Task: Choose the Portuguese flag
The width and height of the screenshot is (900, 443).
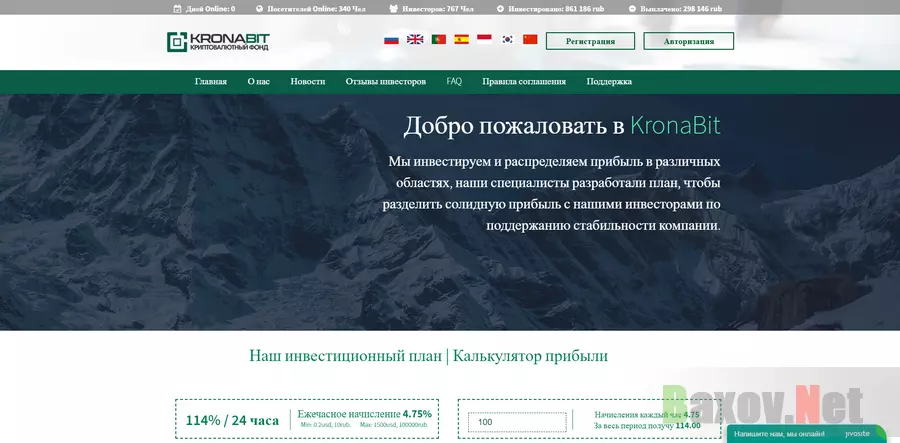Action: tap(439, 39)
